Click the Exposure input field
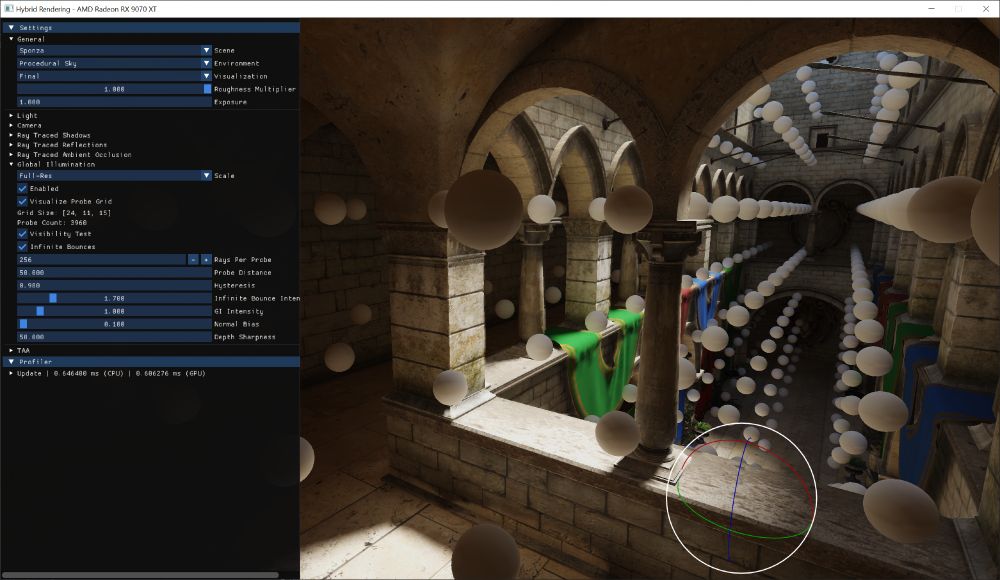1000x580 pixels. pos(114,102)
